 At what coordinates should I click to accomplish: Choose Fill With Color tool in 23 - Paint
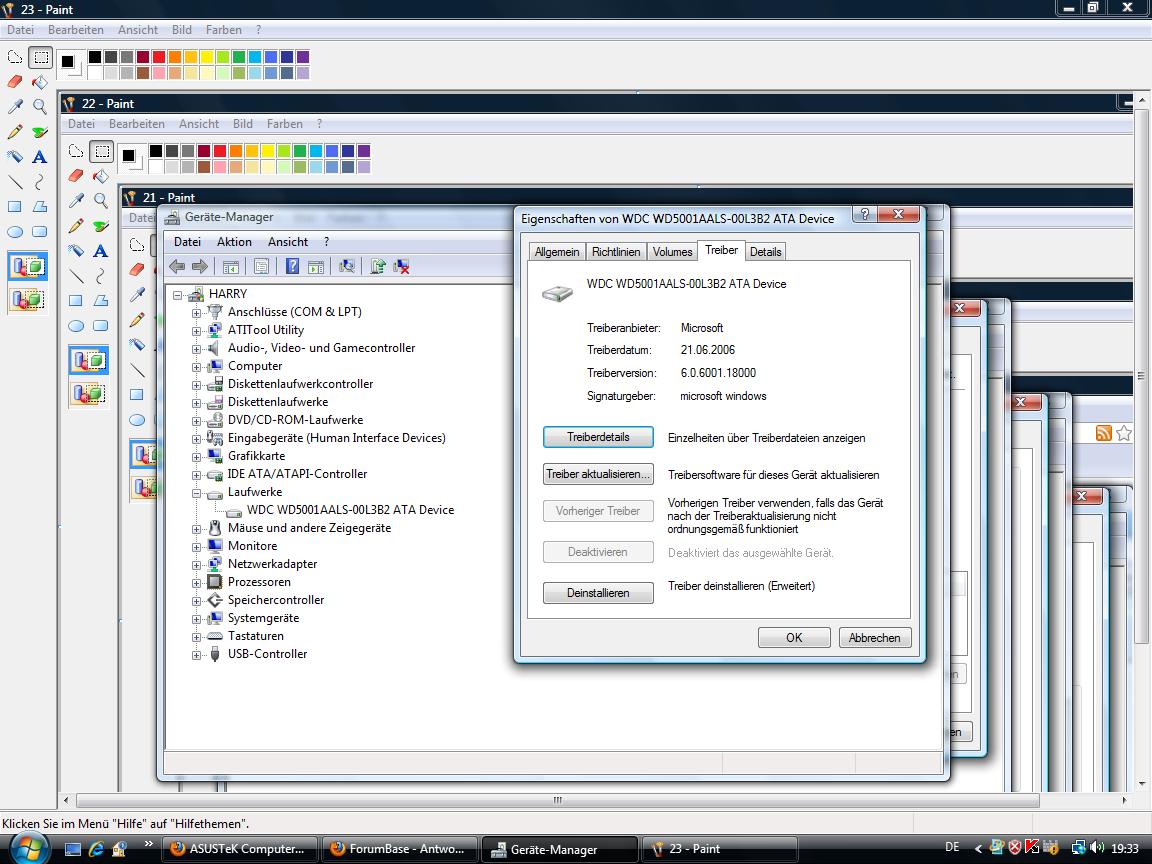[x=40, y=82]
